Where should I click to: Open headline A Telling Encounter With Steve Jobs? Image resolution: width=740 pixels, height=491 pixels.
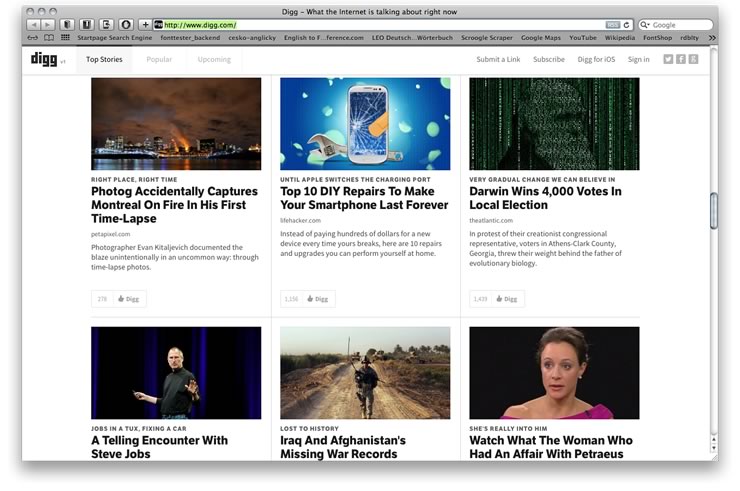click(x=160, y=447)
